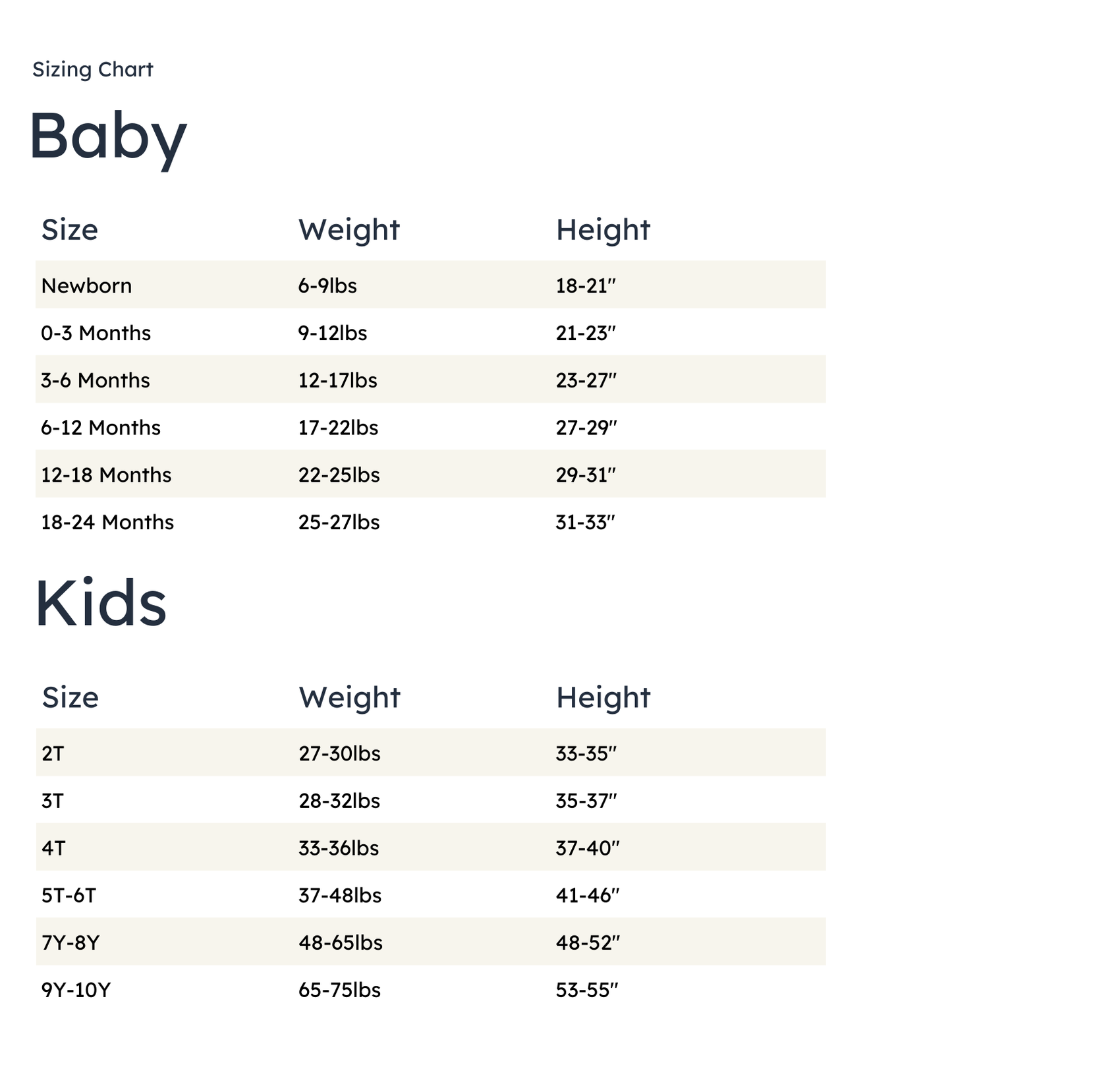Viewport: 1120px width, 1069px height.
Task: Select the 9Y-10Y size label
Action: 76,991
